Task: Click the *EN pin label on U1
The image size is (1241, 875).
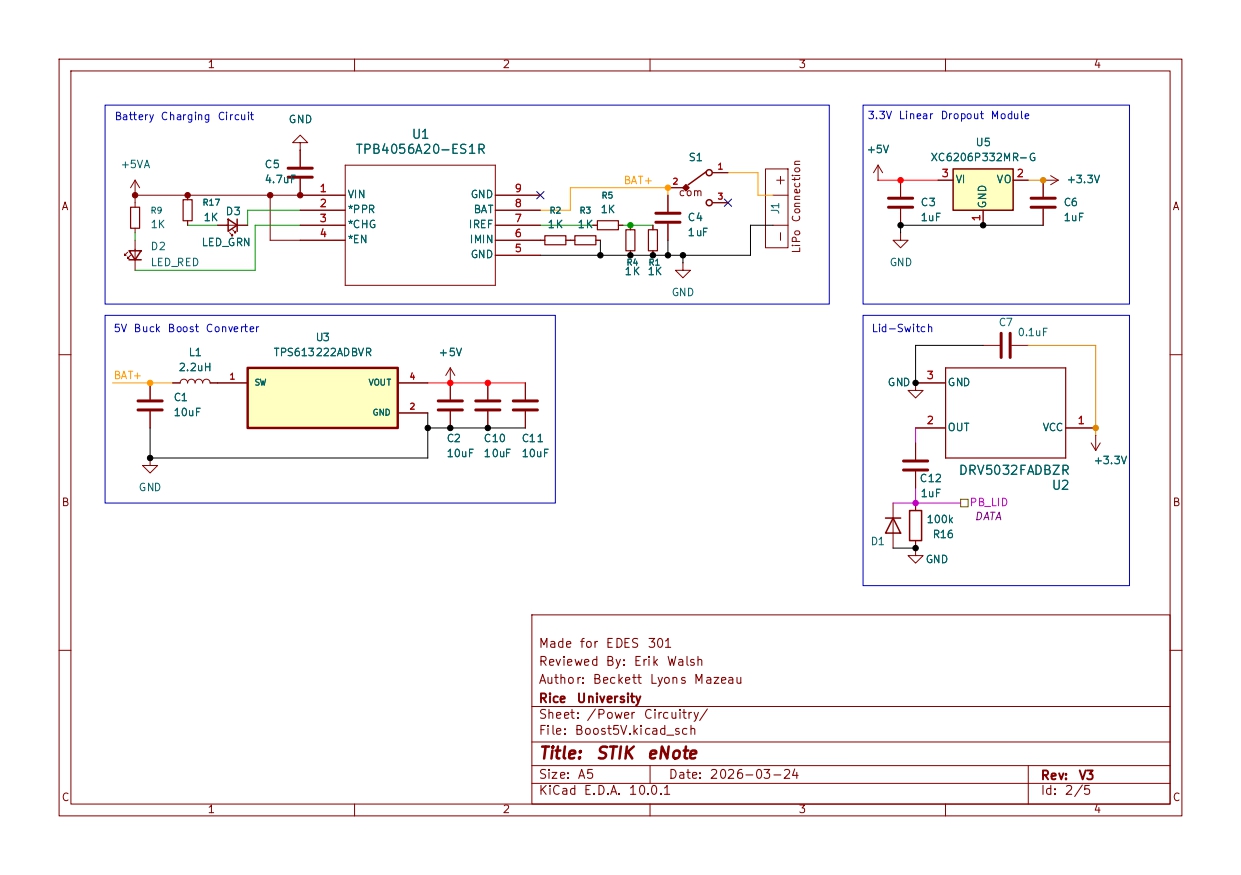Action: (x=358, y=240)
